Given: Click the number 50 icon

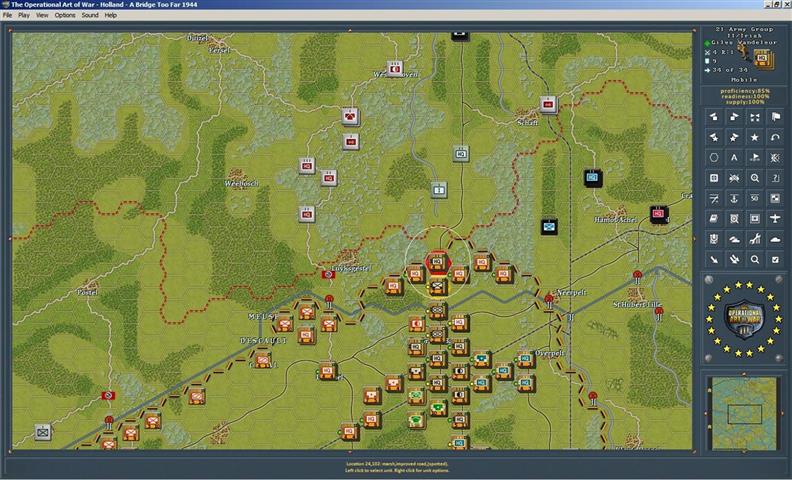Looking at the screenshot, I should [755, 199].
